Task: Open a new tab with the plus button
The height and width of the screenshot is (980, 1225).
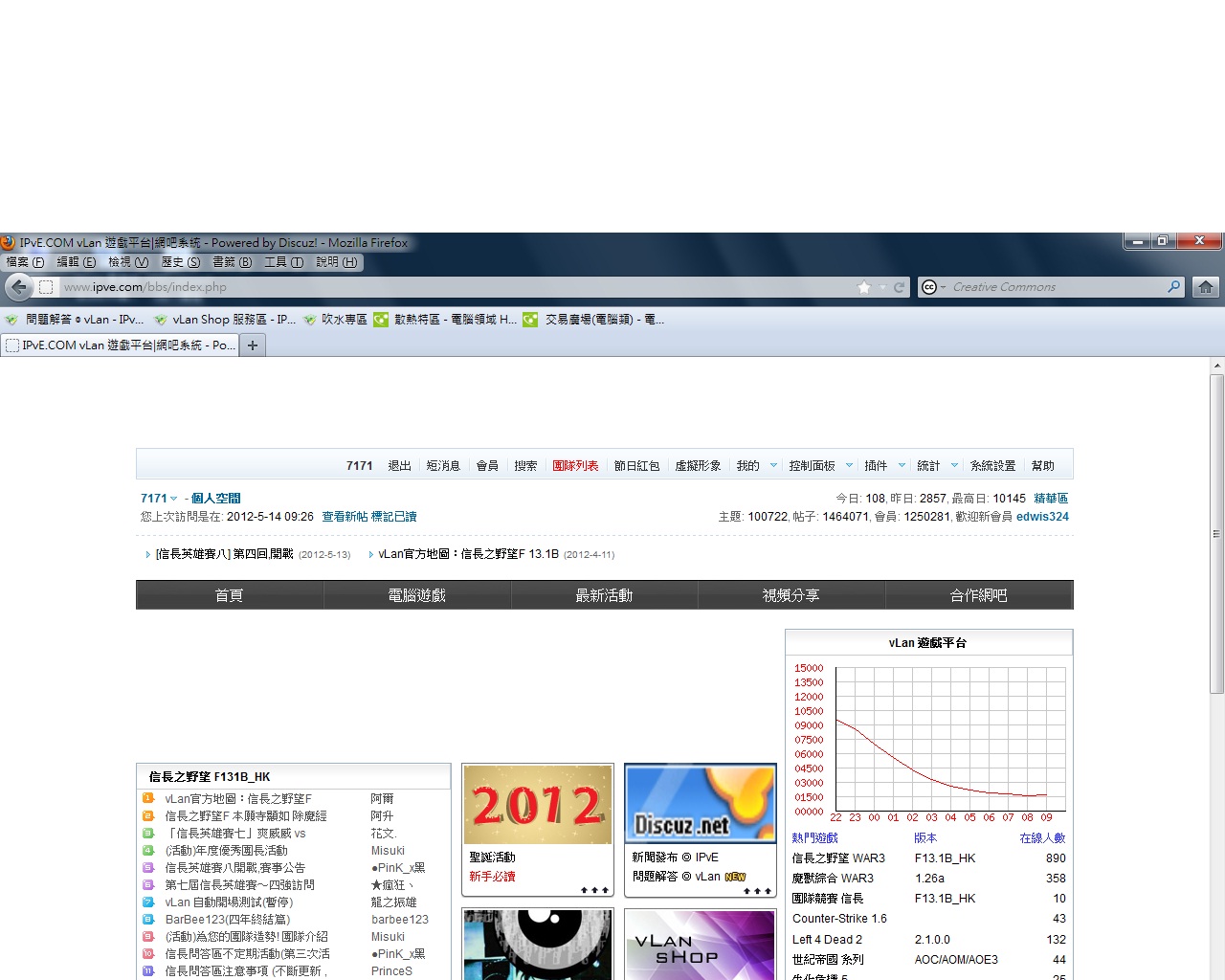Action: click(x=253, y=345)
